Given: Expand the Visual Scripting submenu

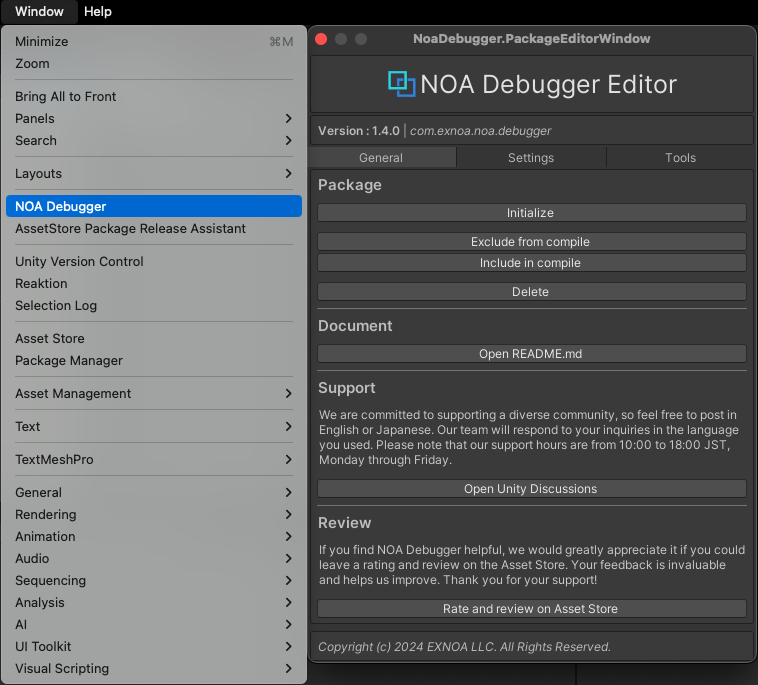Looking at the screenshot, I should (154, 668).
